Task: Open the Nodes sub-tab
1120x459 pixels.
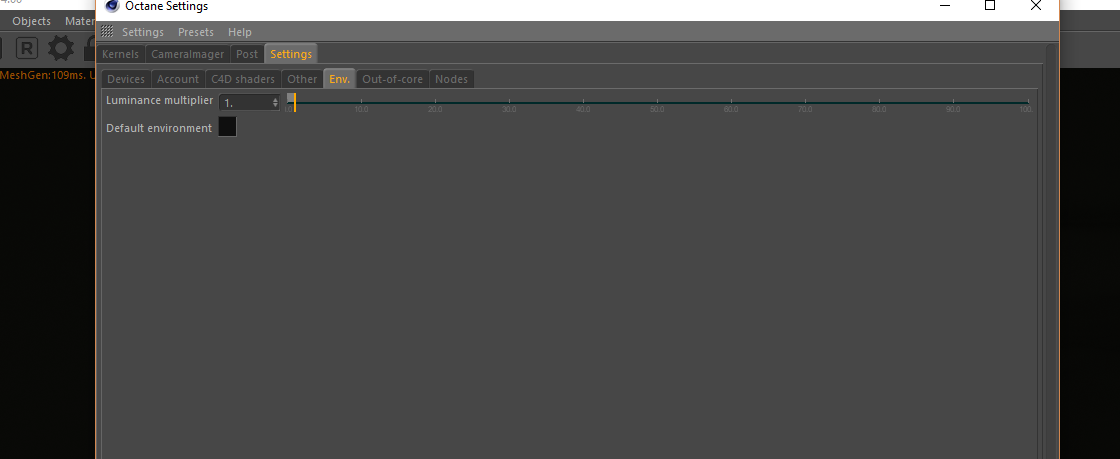Action: click(451, 79)
